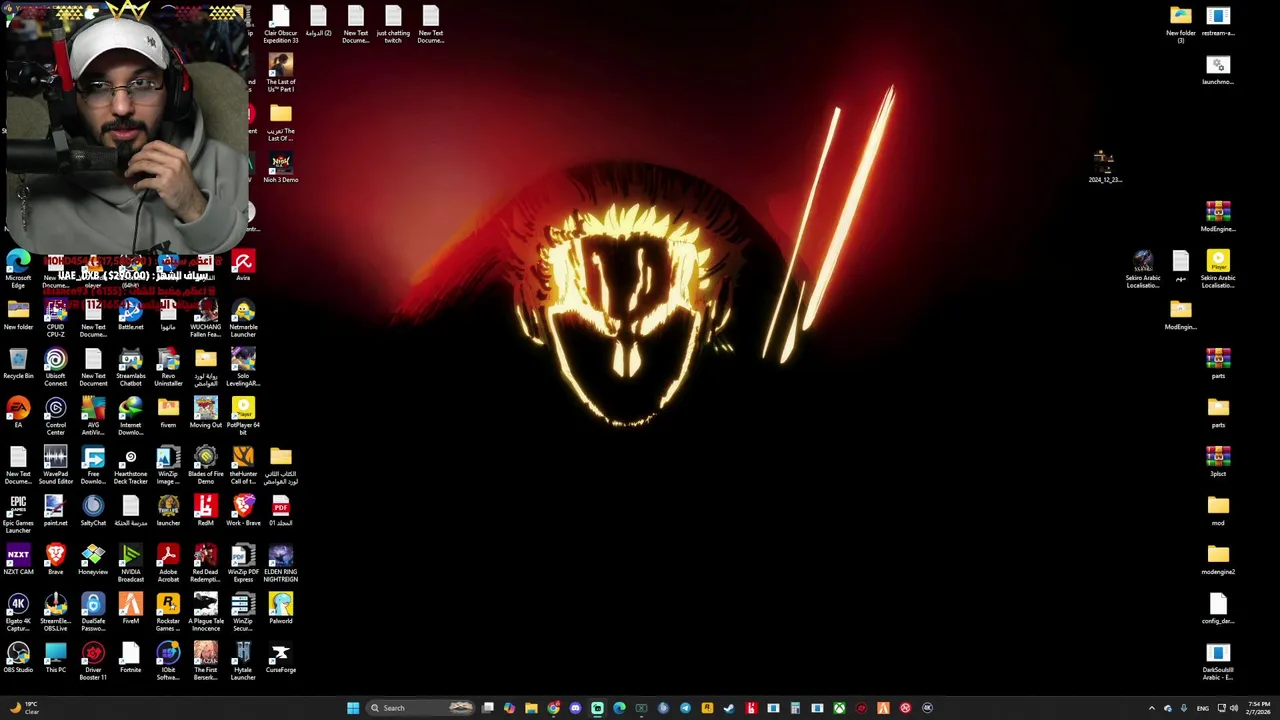The image size is (1280, 720).
Task: Open This PC
Action: [55, 659]
